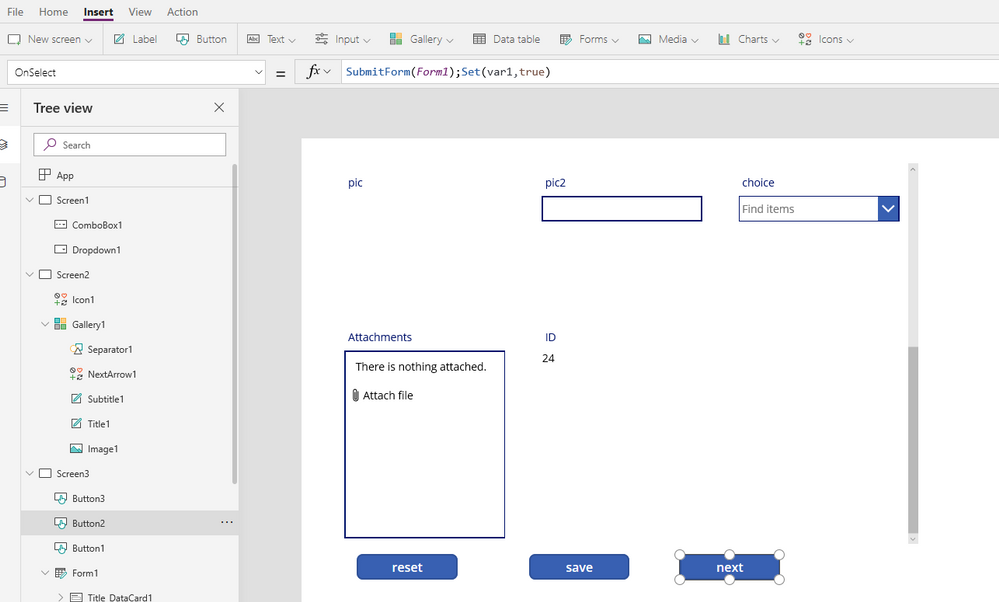Open the Text controls dropdown

pyautogui.click(x=271, y=39)
